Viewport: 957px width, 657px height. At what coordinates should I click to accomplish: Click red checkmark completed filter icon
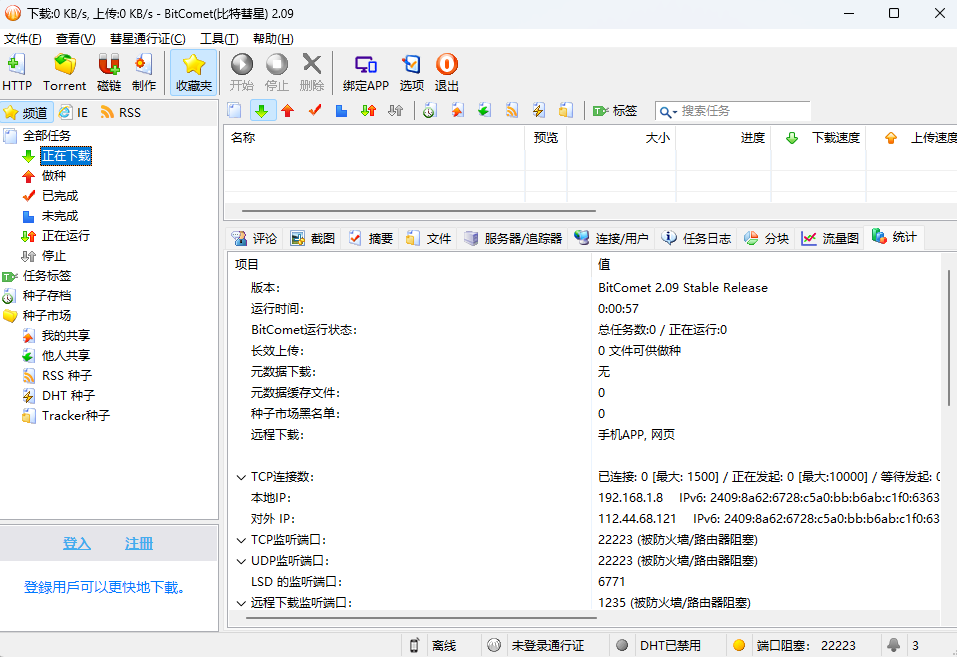315,111
